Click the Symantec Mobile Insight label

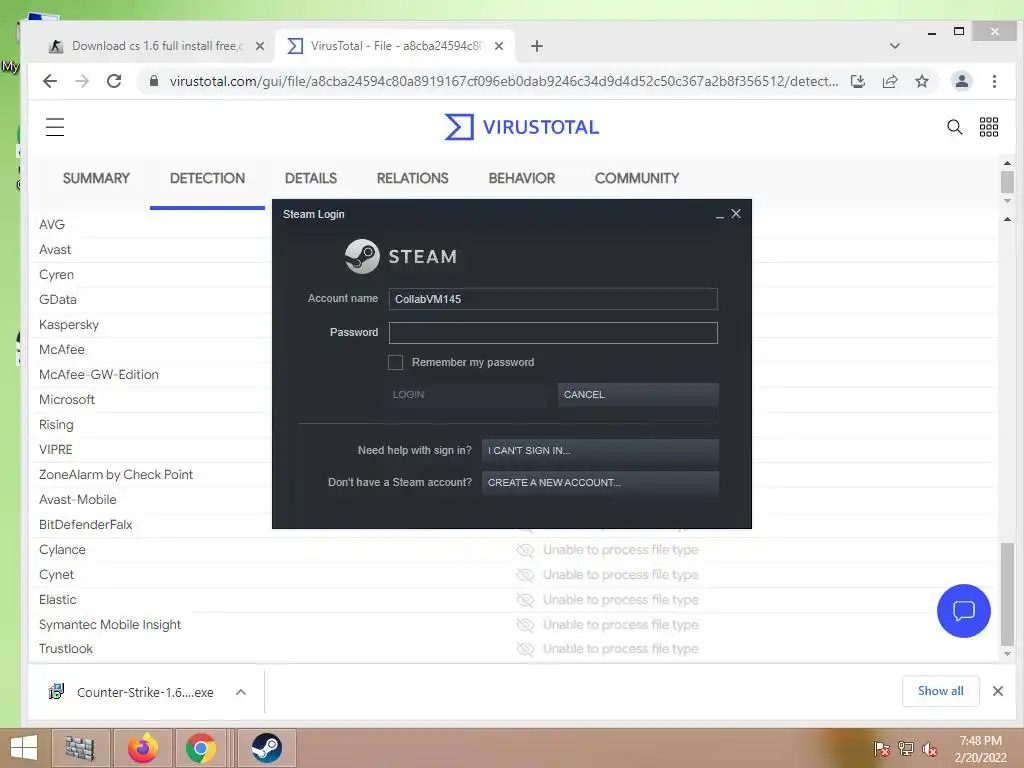(110, 625)
